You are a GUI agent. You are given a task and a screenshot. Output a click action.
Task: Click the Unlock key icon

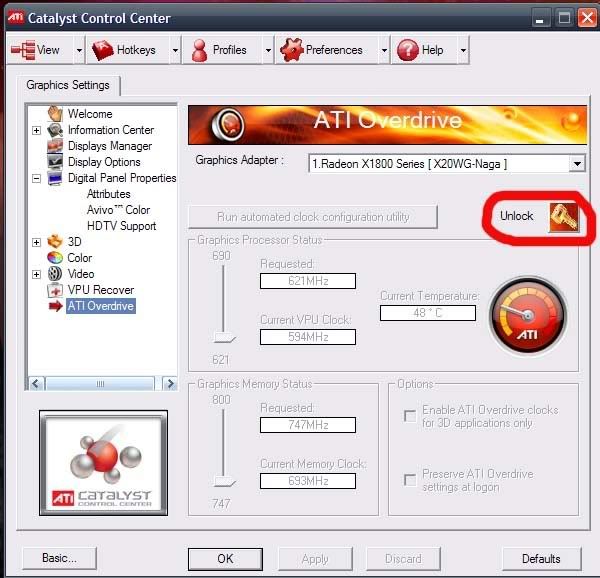[x=564, y=217]
